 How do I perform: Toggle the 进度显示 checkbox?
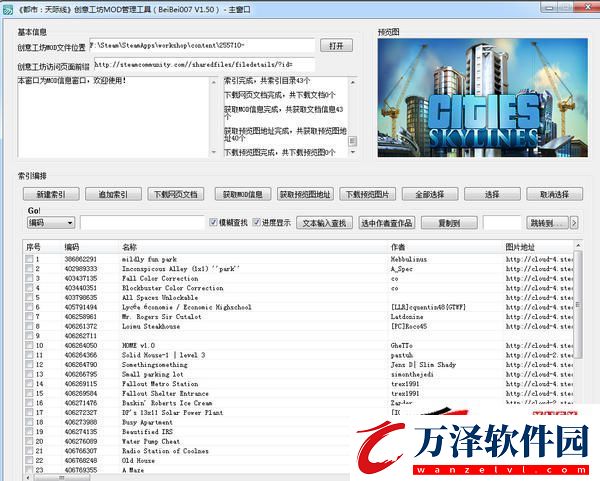(x=256, y=222)
